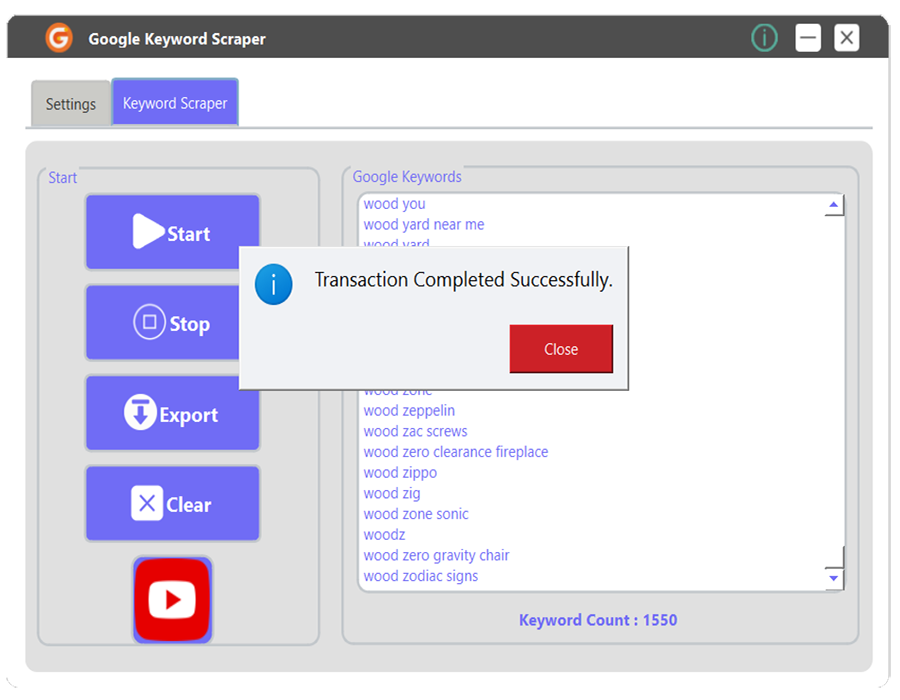The image size is (900, 700).
Task: Open the YouTube channel icon
Action: click(x=172, y=601)
